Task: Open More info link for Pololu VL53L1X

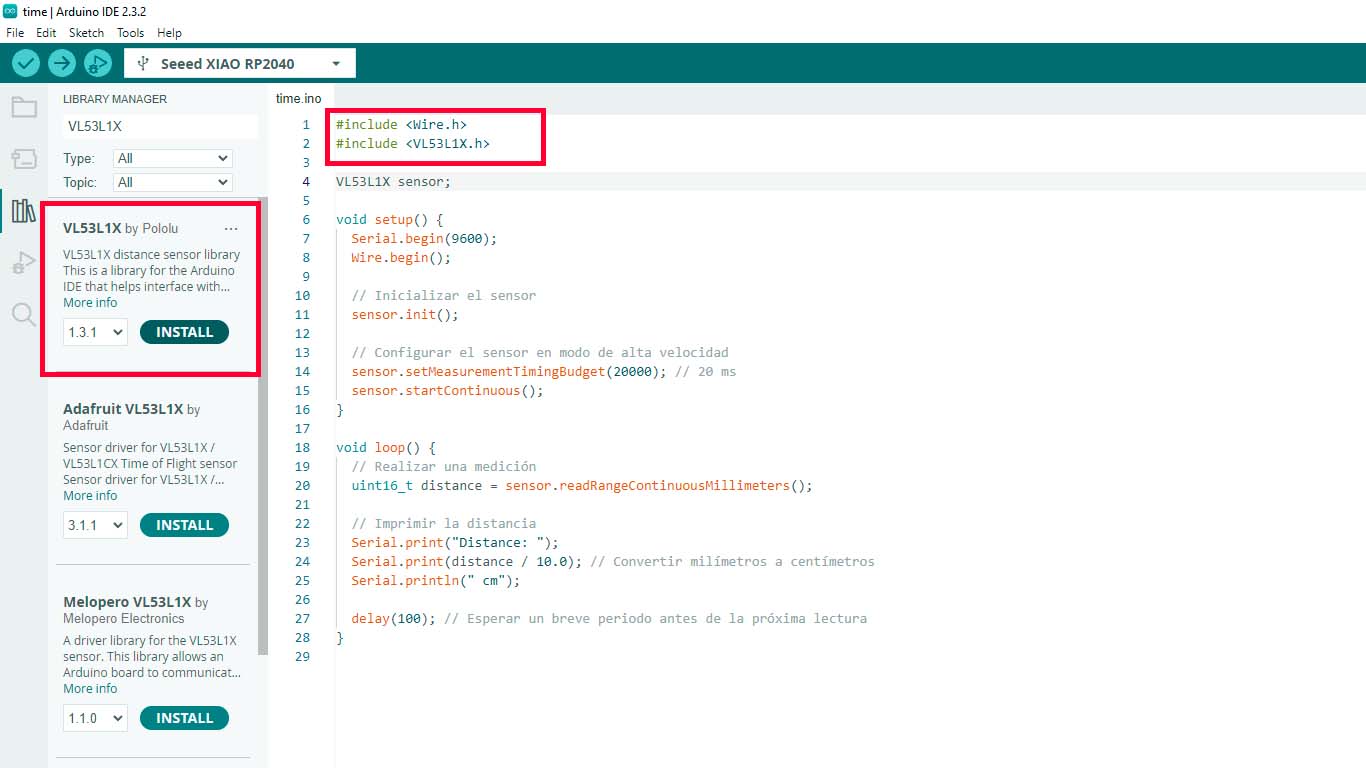Action: pos(90,303)
